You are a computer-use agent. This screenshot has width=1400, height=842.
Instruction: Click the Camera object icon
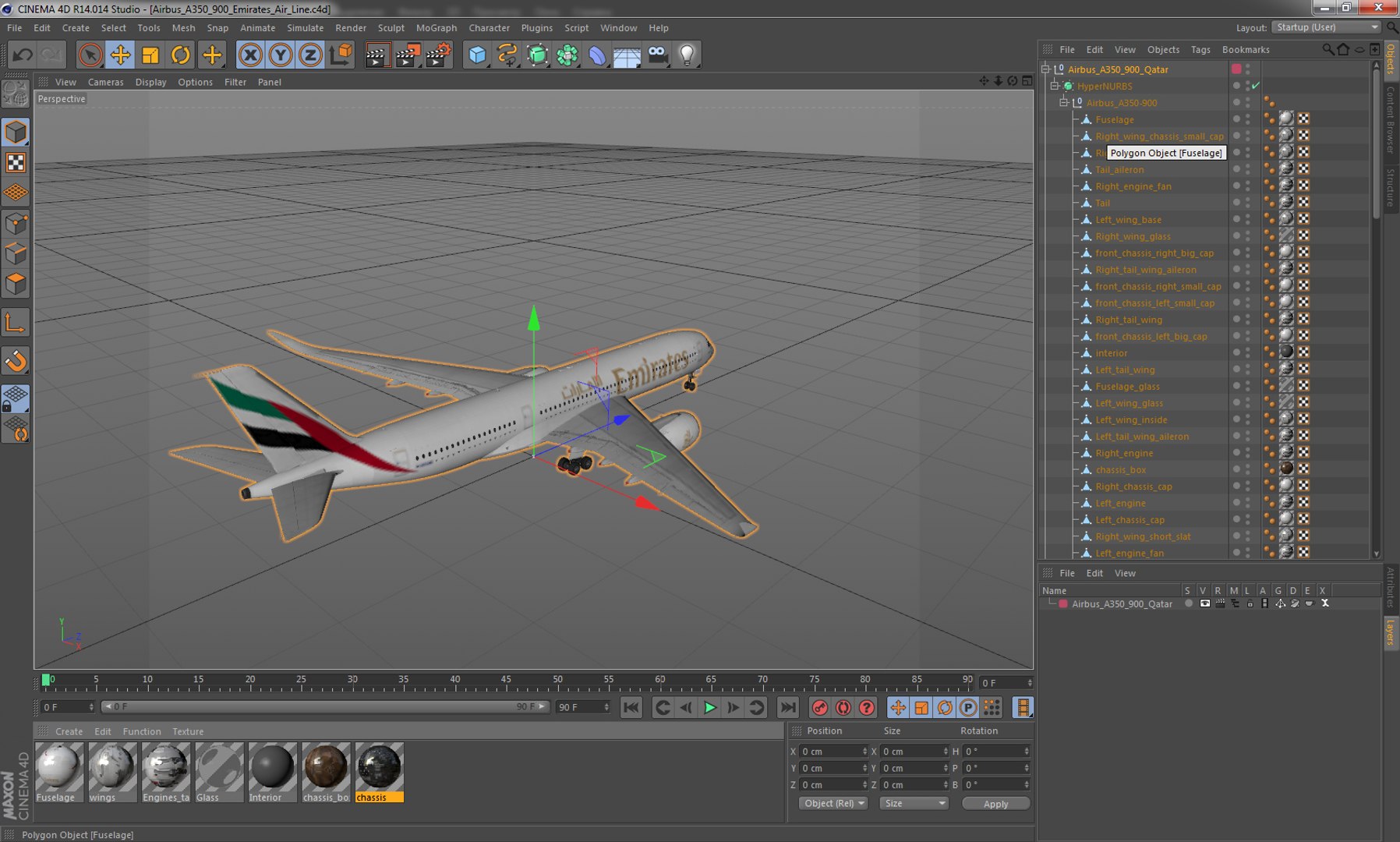[658, 55]
